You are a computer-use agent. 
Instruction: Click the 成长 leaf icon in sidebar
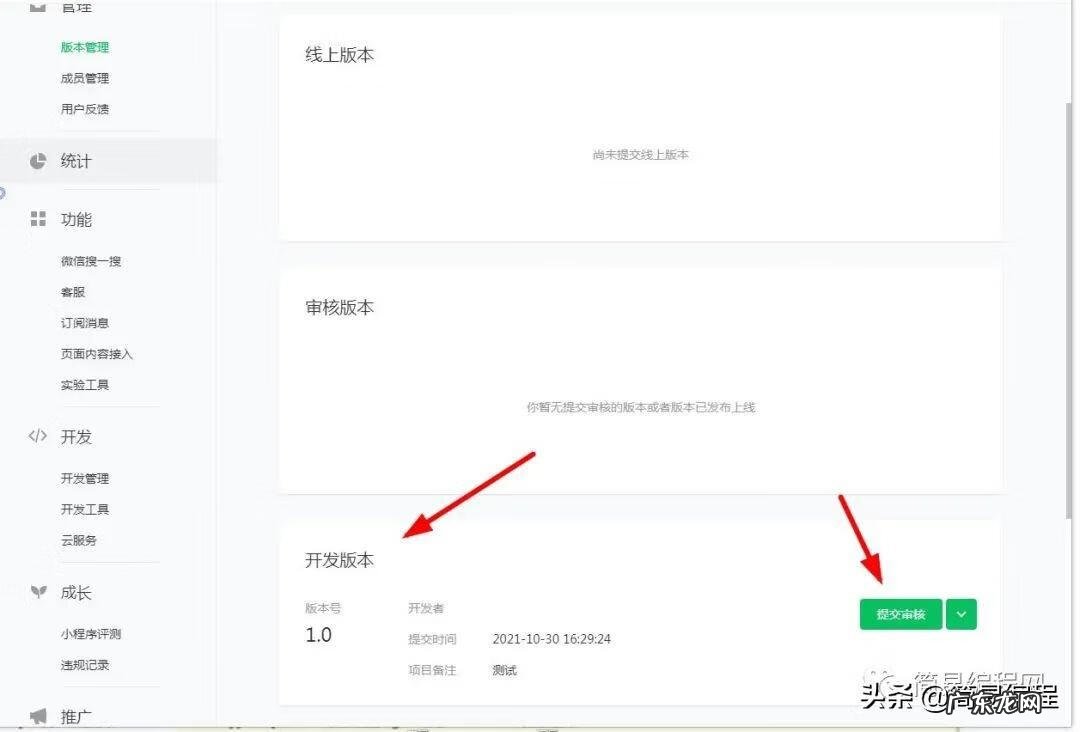coord(38,592)
